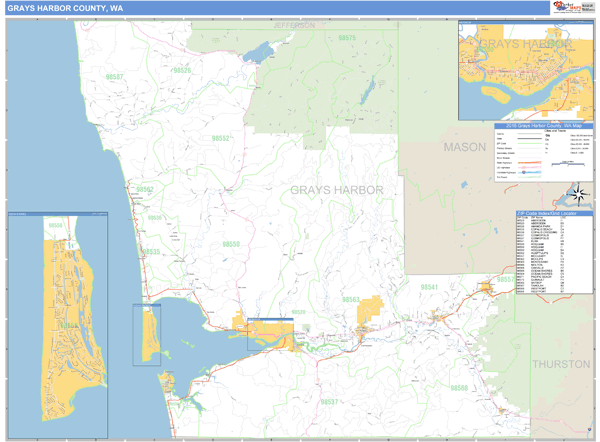Click the MASON county label
Screen dimensions: 600x442
click(465, 147)
